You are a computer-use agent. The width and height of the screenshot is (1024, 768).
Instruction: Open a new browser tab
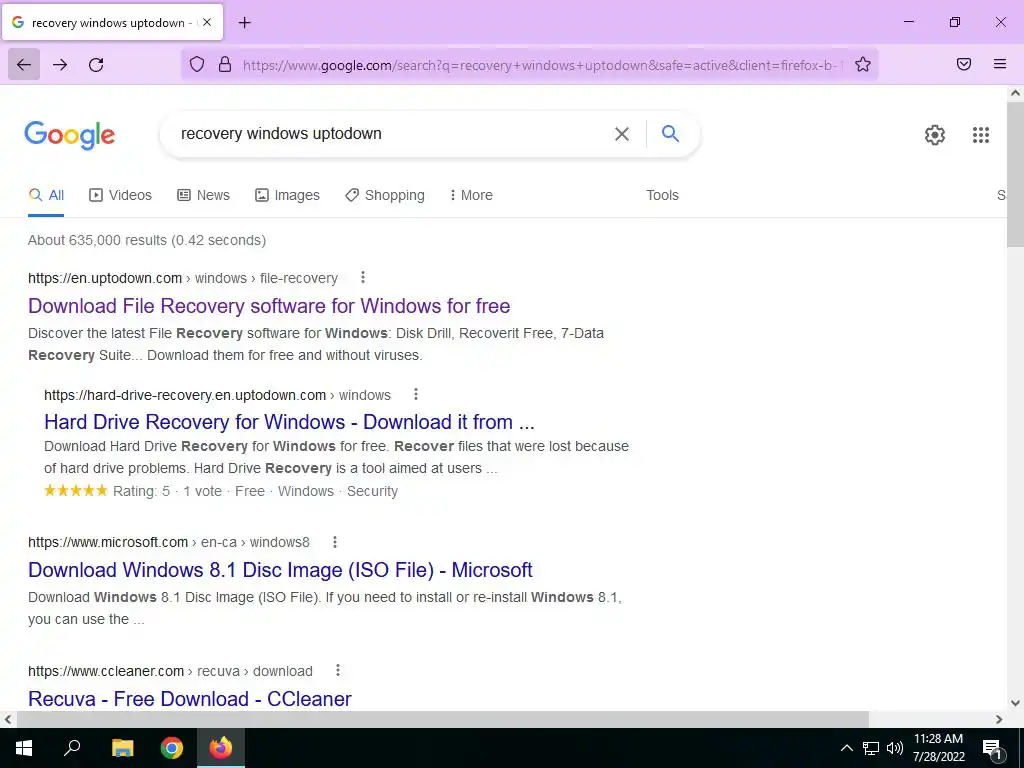[x=244, y=22]
